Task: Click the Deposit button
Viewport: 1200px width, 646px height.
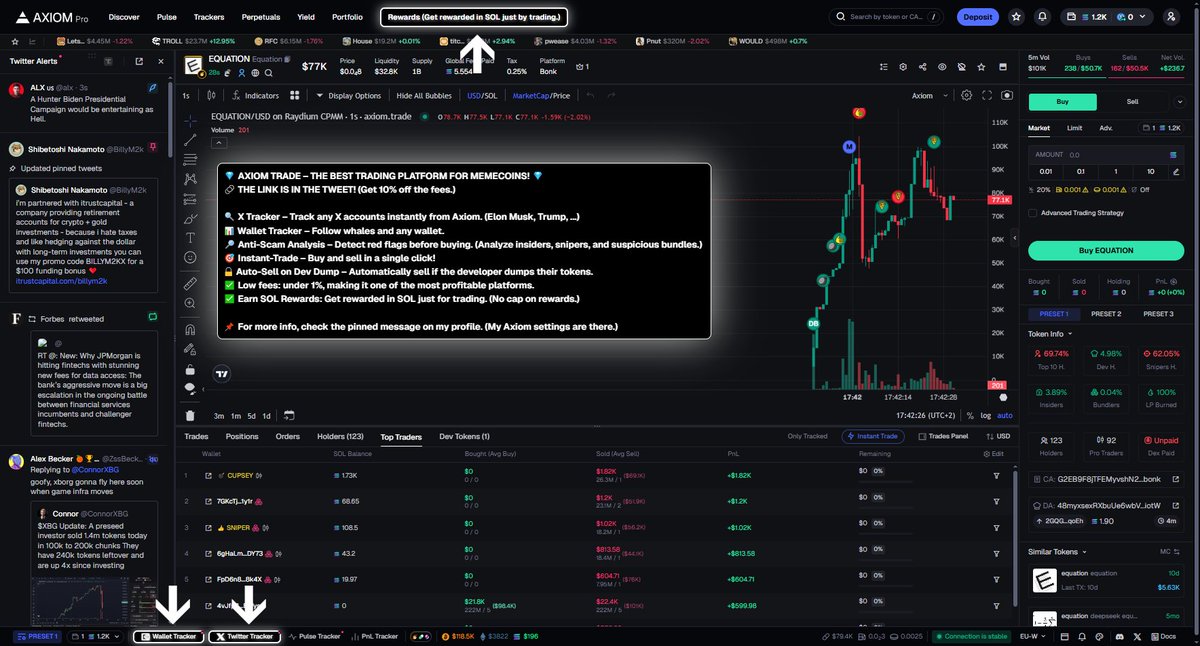Action: click(978, 17)
